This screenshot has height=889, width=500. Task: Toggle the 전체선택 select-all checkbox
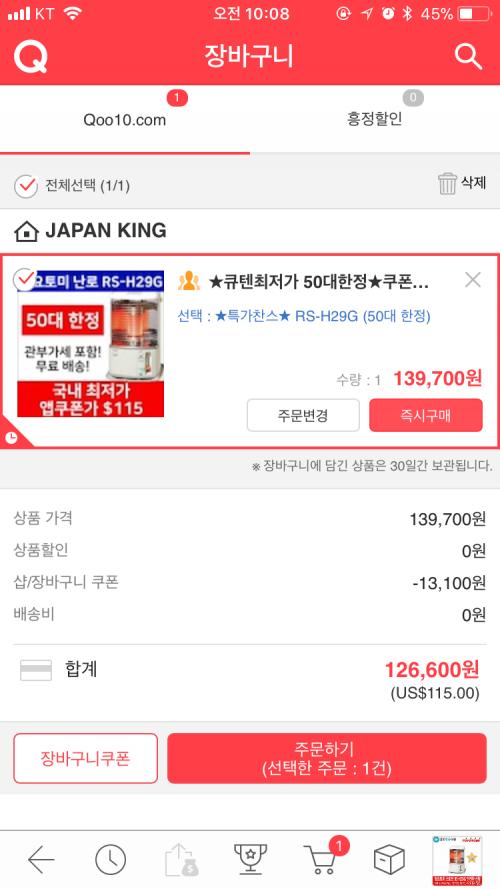click(26, 186)
